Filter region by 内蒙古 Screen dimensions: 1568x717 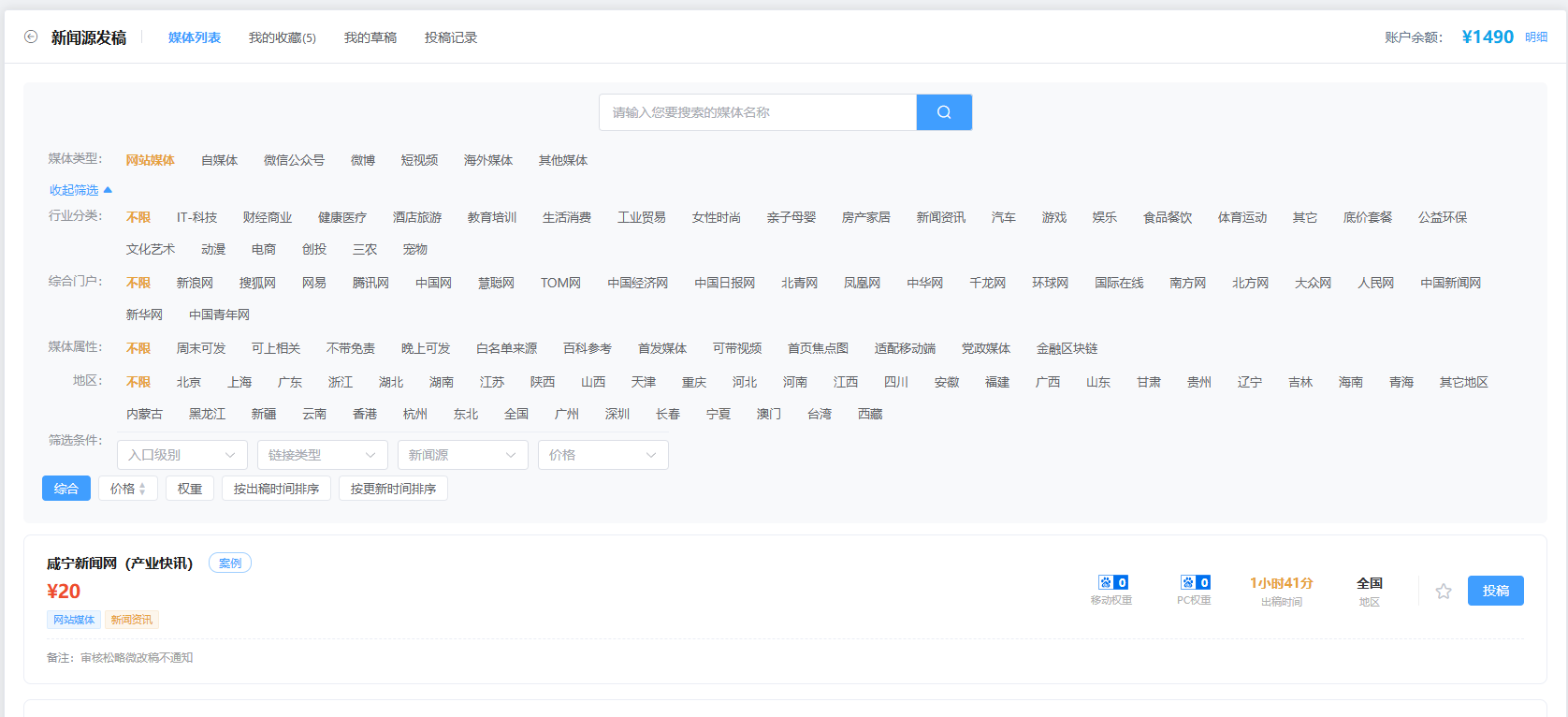[145, 414]
